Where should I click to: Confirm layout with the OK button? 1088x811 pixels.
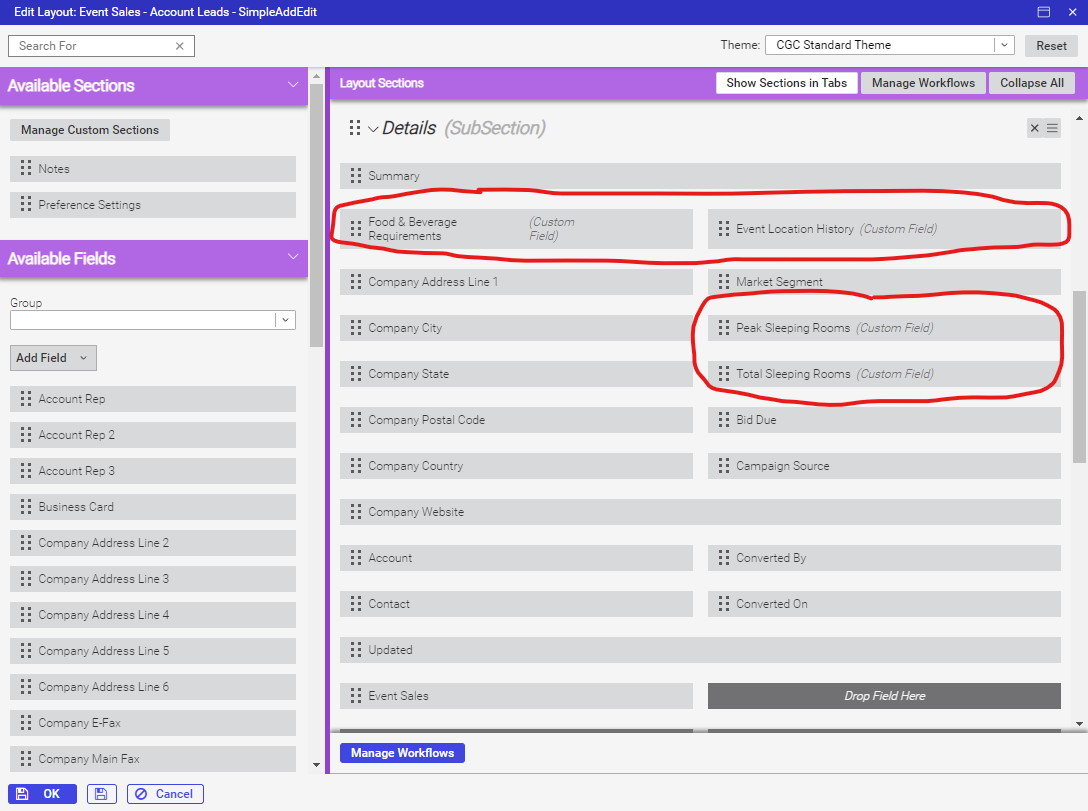click(42, 794)
